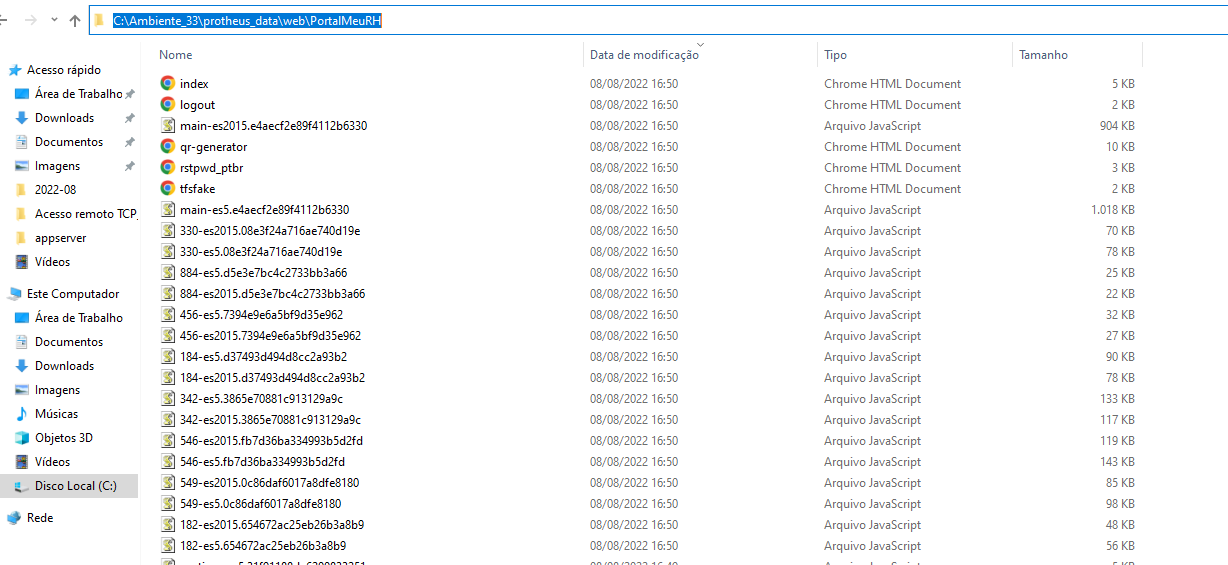Sort files by Nome column header
The width and height of the screenshot is (1228, 565).
click(176, 55)
